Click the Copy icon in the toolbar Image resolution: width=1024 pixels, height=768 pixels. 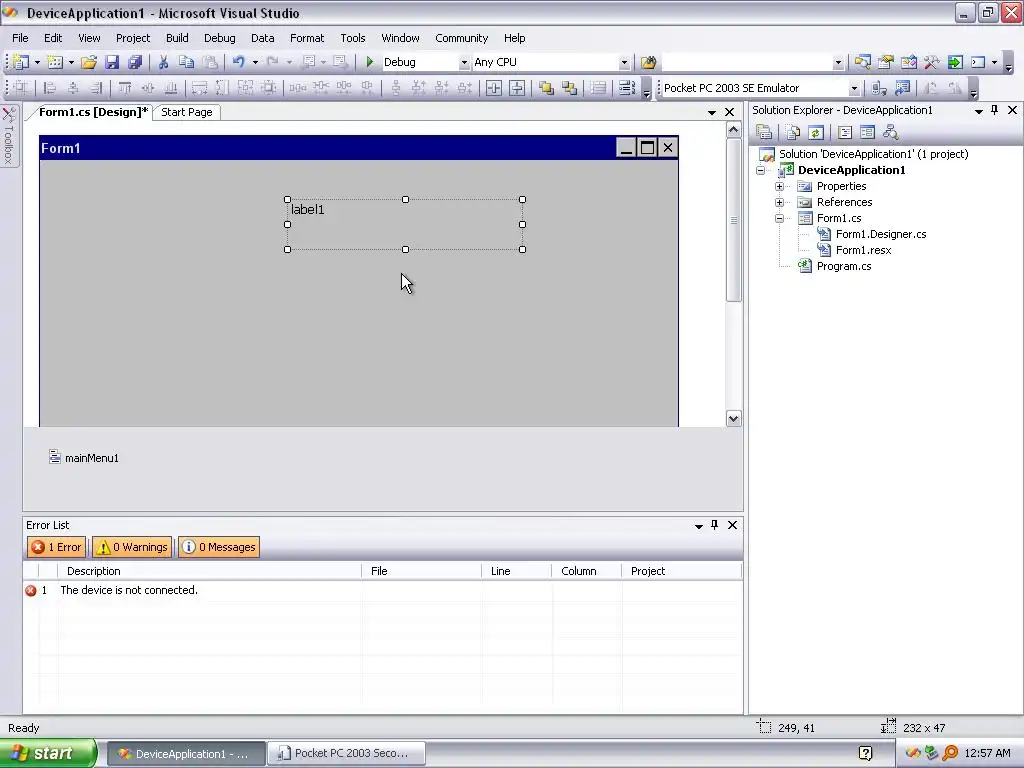[186, 62]
